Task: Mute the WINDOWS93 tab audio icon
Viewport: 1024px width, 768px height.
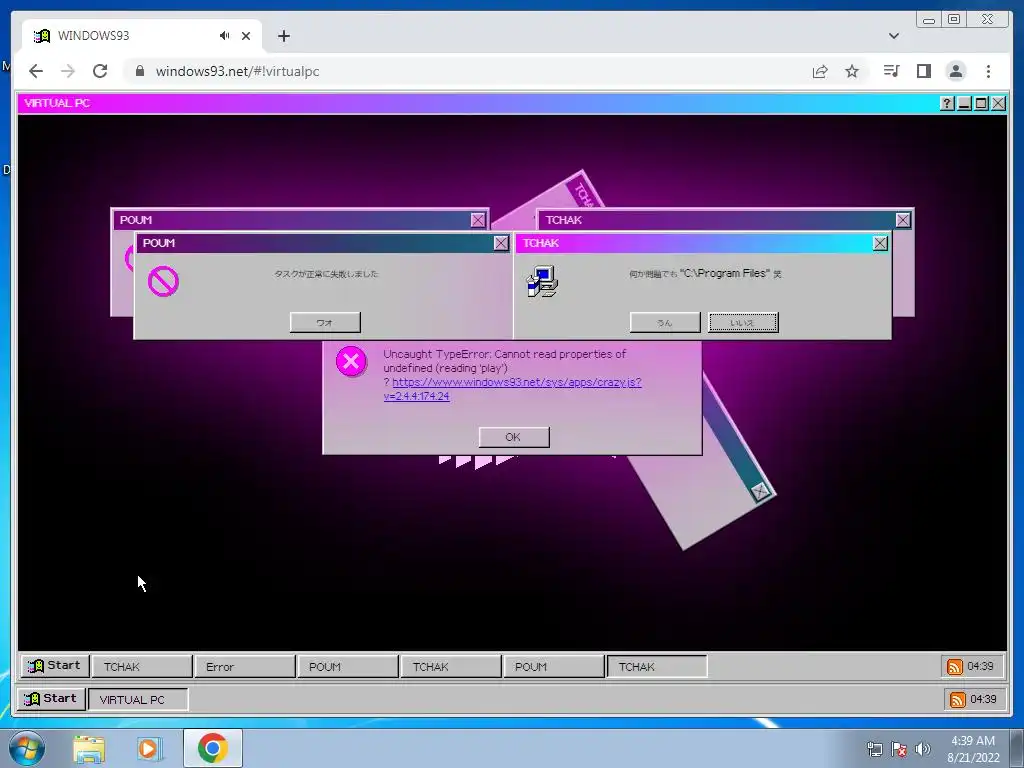Action: [x=225, y=36]
